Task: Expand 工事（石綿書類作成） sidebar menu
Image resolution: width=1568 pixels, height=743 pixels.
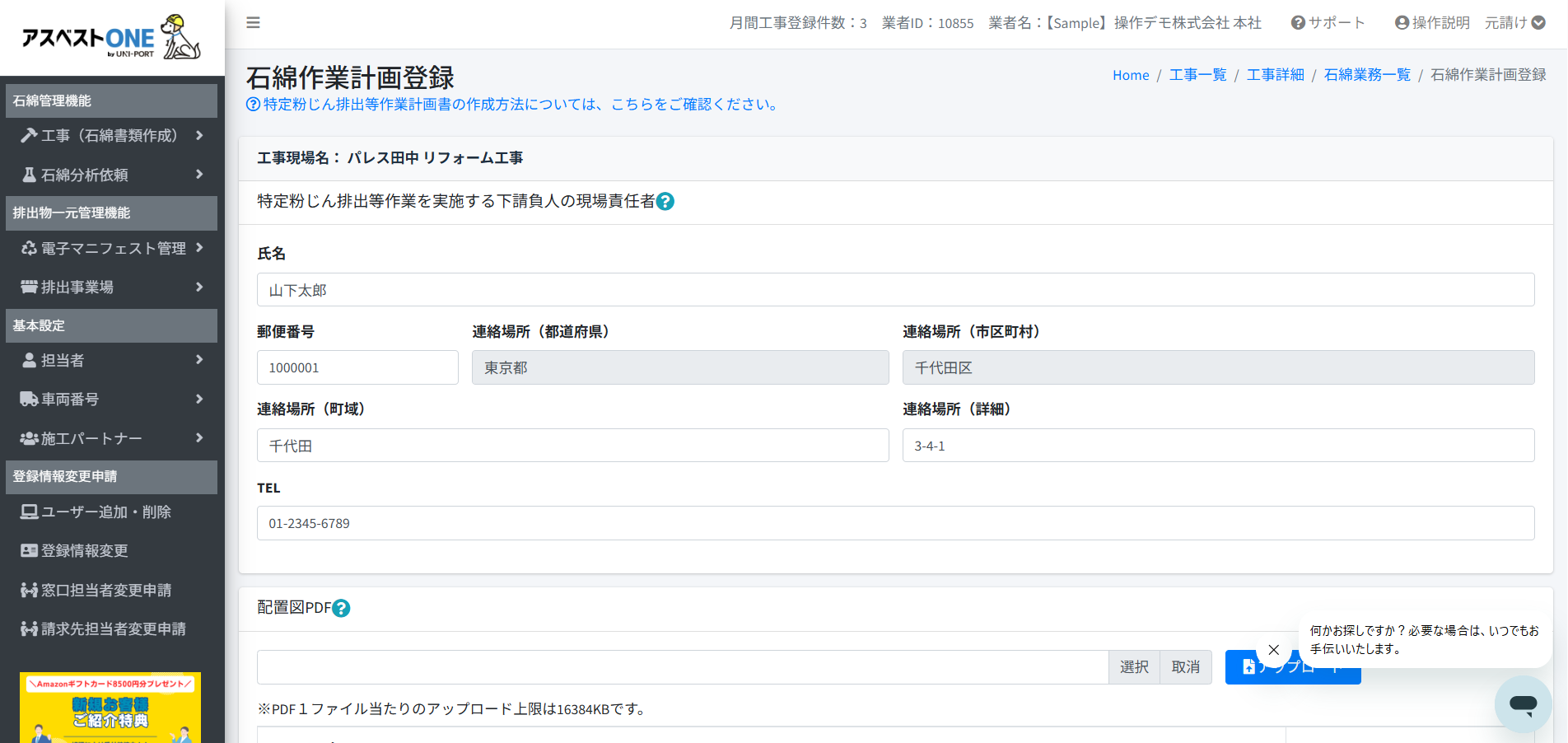Action: click(x=111, y=136)
